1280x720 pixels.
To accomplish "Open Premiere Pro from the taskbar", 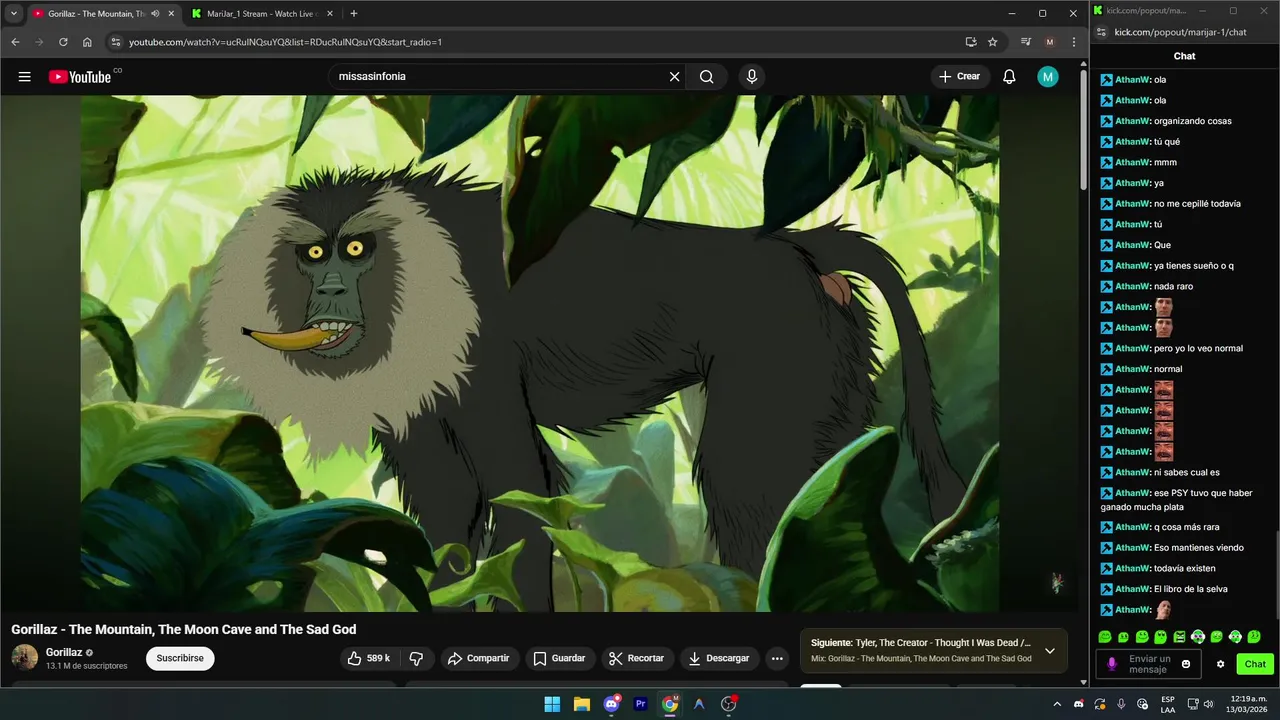I will click(x=641, y=704).
